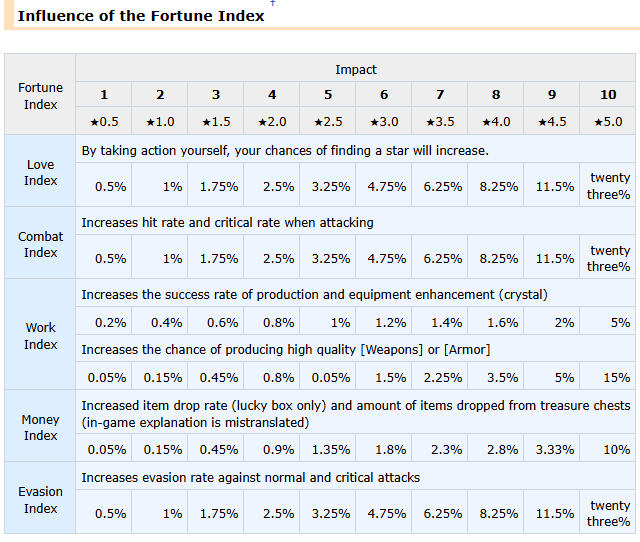Select the "Fortune Index" header cell
The height and width of the screenshot is (542, 640).
[x=41, y=96]
